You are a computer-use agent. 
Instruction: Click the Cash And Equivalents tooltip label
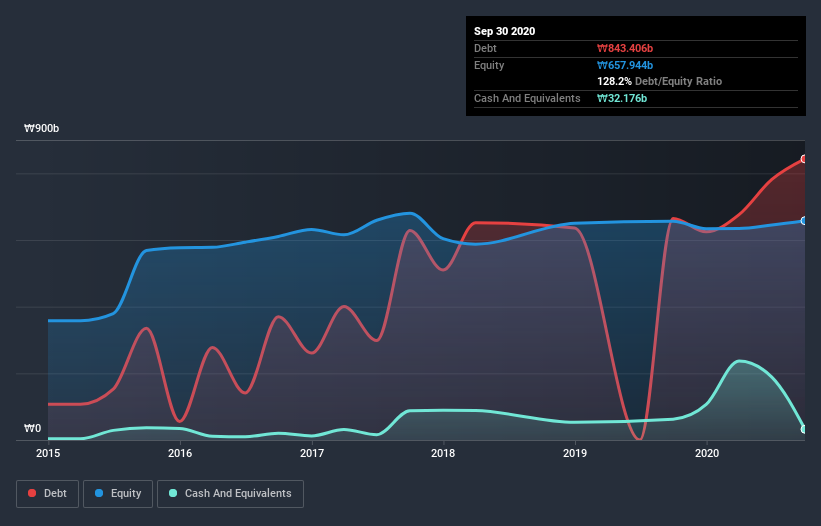point(527,98)
